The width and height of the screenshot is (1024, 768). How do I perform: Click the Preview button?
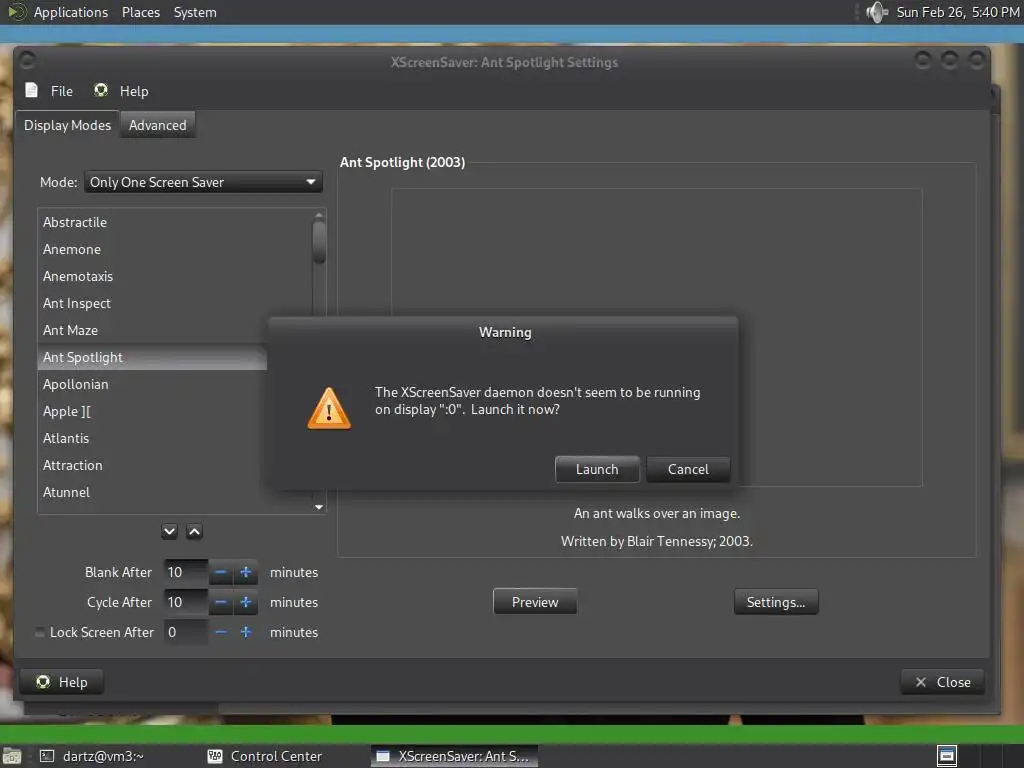[x=535, y=601]
